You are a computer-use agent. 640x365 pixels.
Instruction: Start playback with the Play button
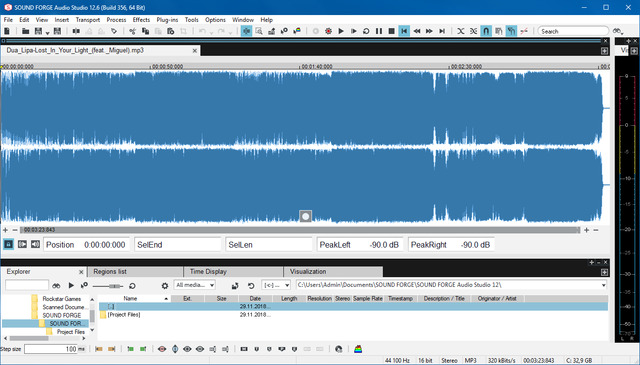[341, 31]
